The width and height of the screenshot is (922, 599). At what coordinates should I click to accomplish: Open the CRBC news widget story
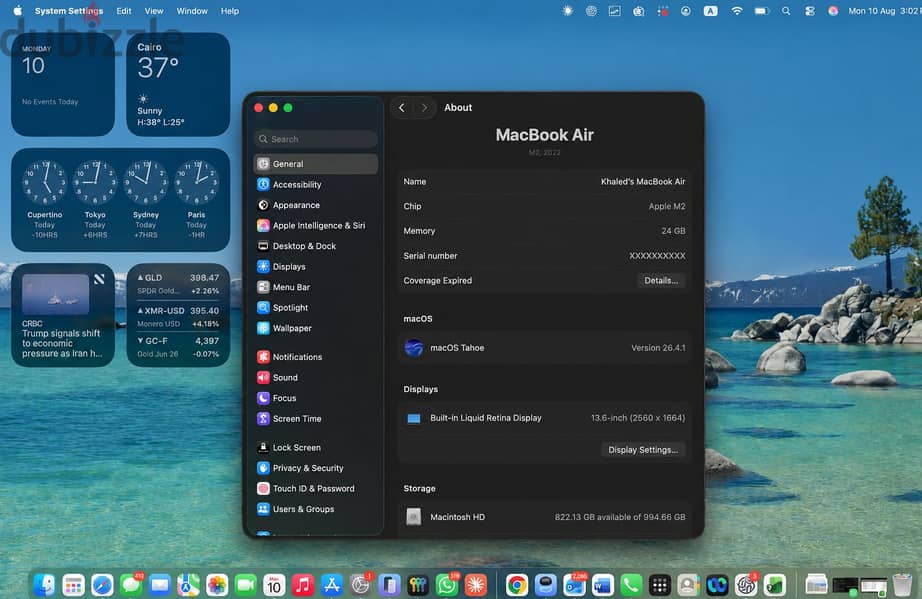(x=63, y=315)
